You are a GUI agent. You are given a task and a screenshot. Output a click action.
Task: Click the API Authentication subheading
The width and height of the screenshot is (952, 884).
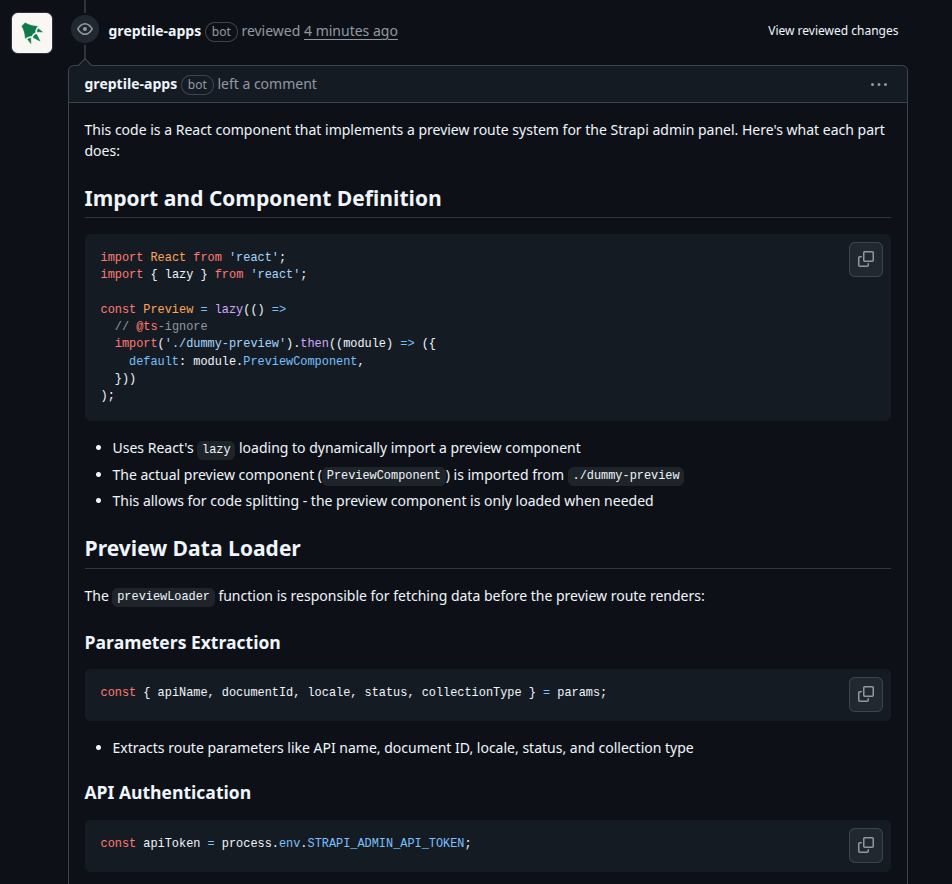pos(167,792)
